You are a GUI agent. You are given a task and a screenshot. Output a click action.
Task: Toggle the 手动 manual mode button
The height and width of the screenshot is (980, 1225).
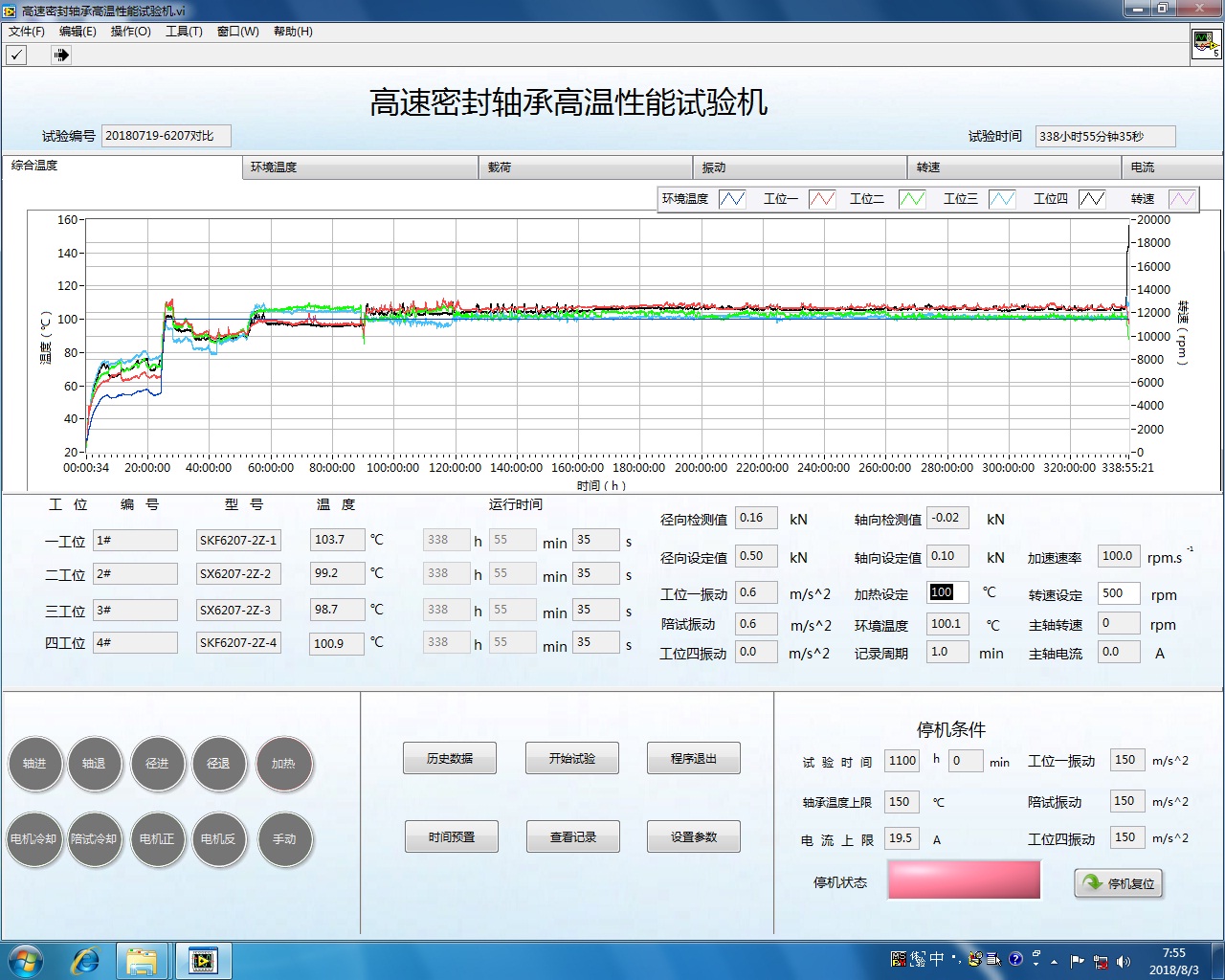point(284,838)
